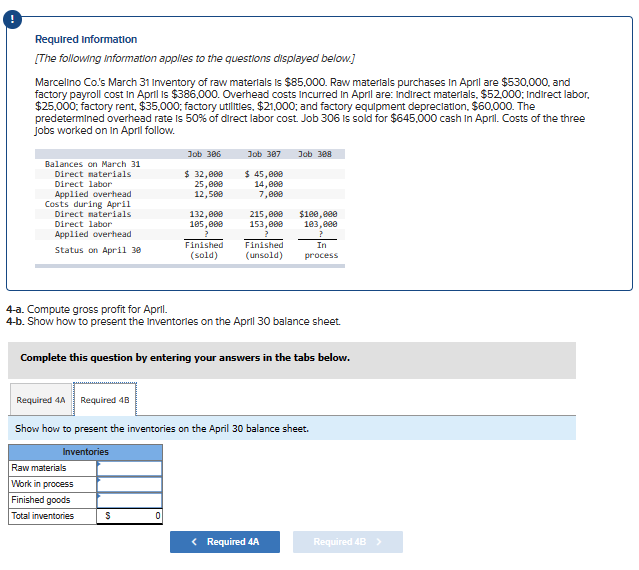
Task: Click the Inventories table header
Action: (x=85, y=452)
